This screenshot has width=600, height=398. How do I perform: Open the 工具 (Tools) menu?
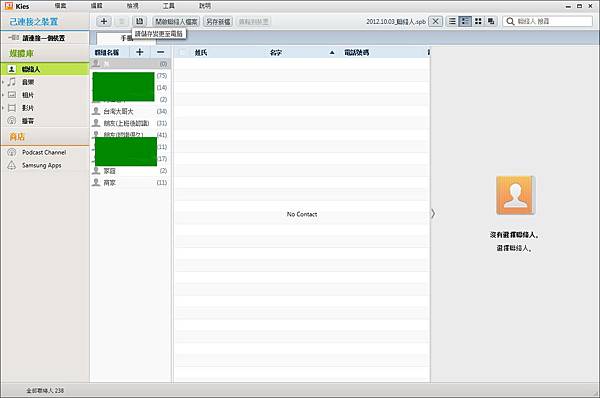(x=168, y=6)
